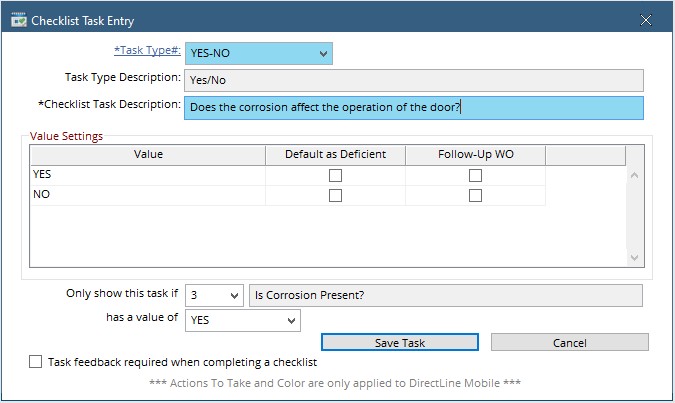The width and height of the screenshot is (675, 403).
Task: Click the Task Type Description field
Action: click(x=413, y=80)
